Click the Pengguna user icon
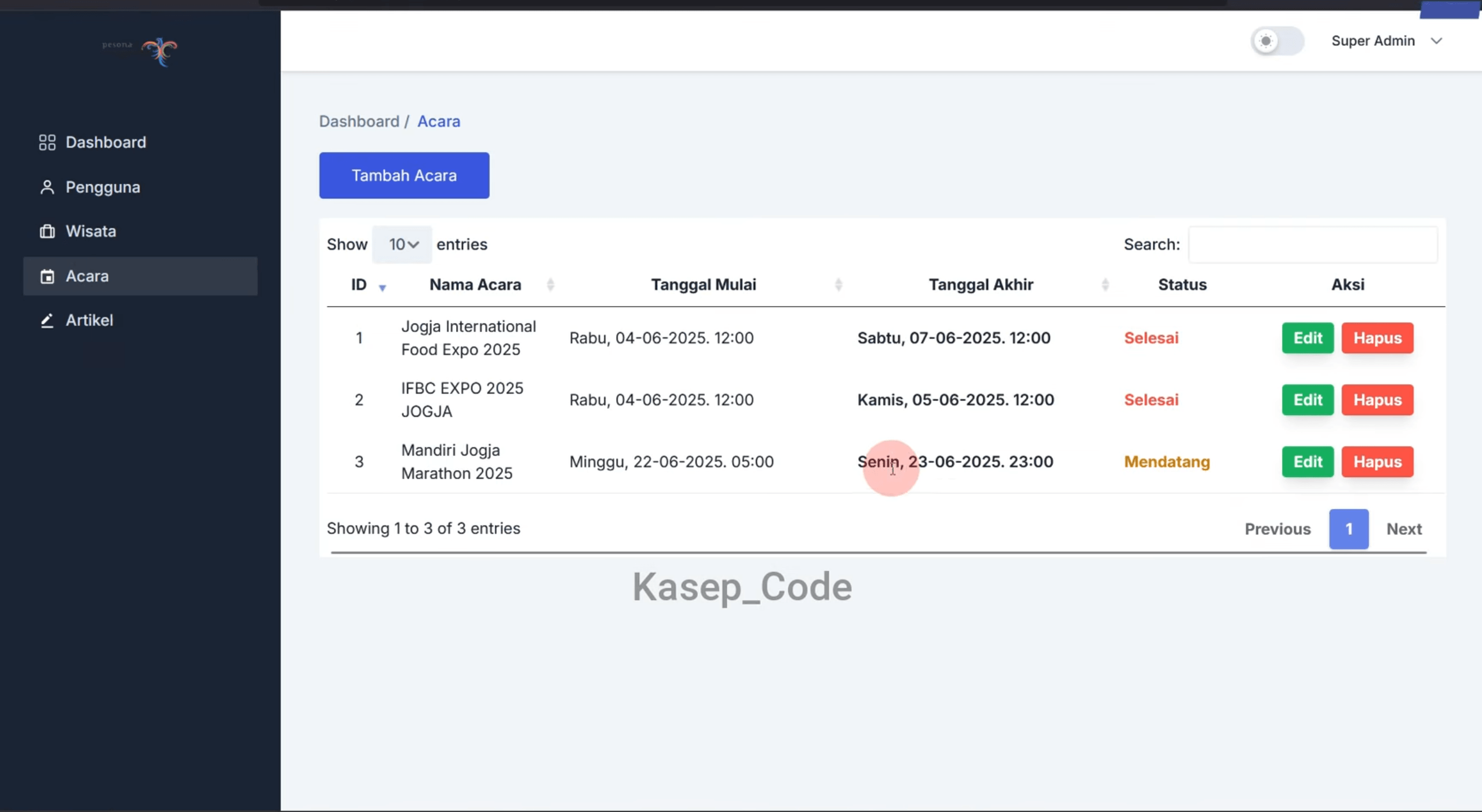1482x812 pixels. [x=47, y=187]
